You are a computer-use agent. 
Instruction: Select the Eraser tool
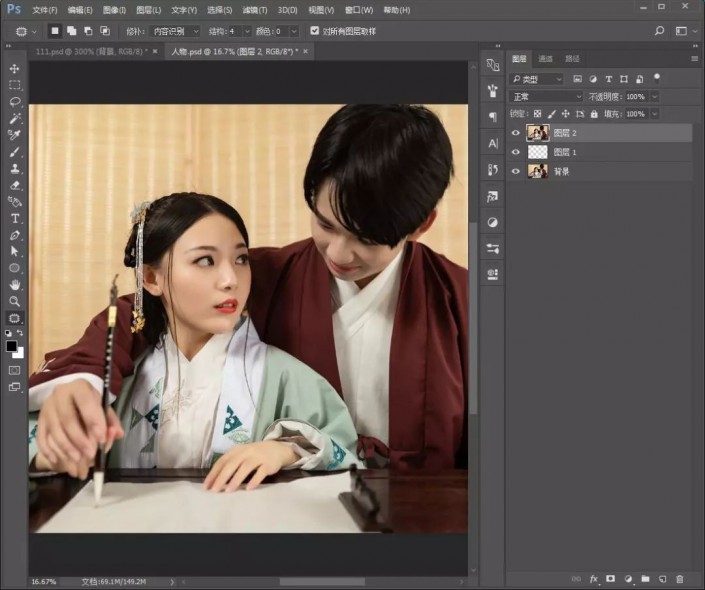coord(14,185)
